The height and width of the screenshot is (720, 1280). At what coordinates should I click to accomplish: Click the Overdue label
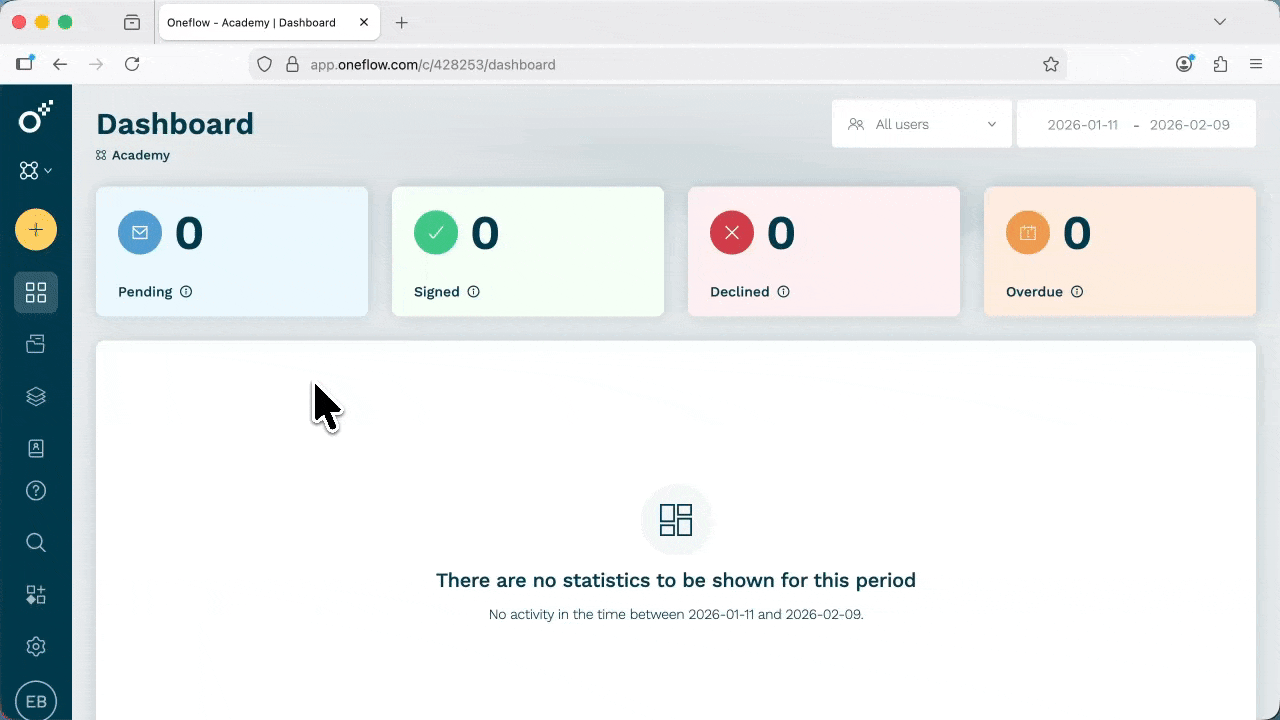point(1034,292)
